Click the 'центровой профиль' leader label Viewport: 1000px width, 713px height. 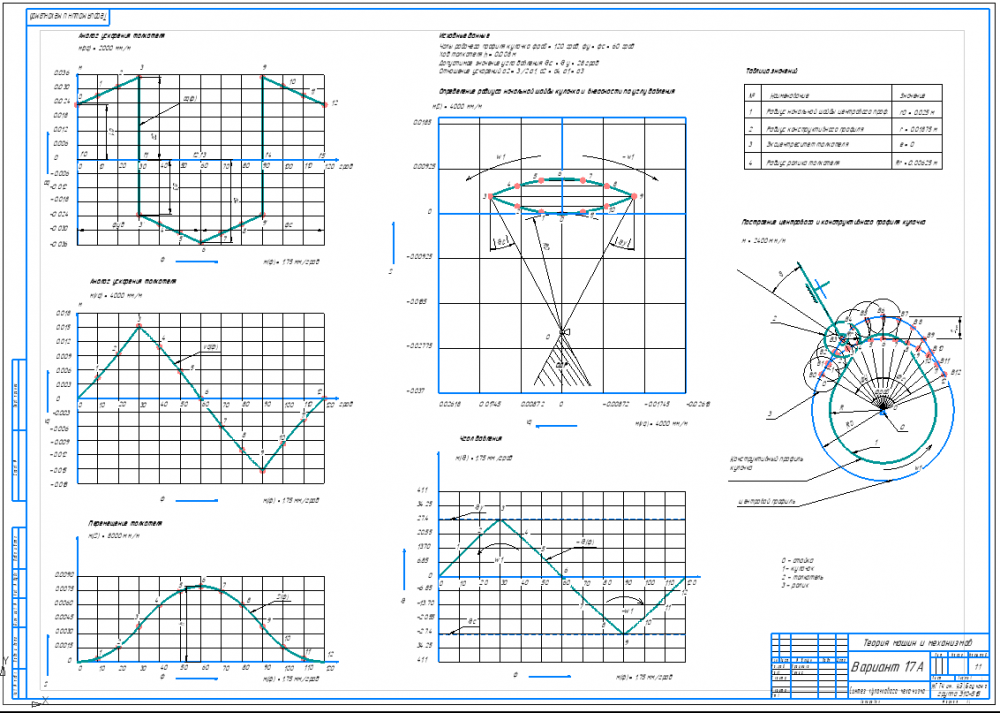(767, 502)
